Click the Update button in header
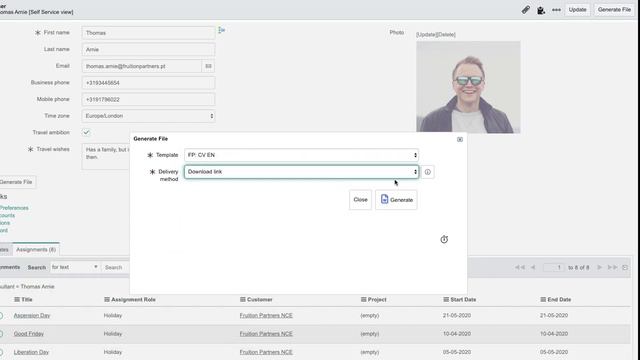The width and height of the screenshot is (640, 360). point(577,9)
